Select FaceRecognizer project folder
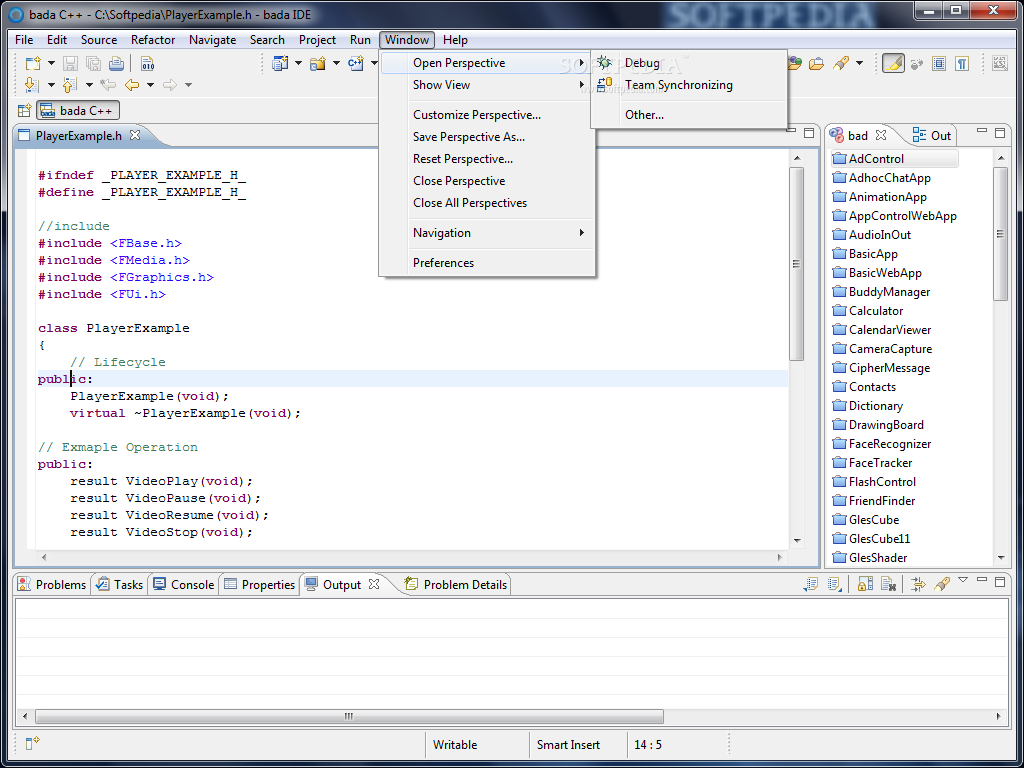Screen dimensions: 1024x768 point(882,444)
